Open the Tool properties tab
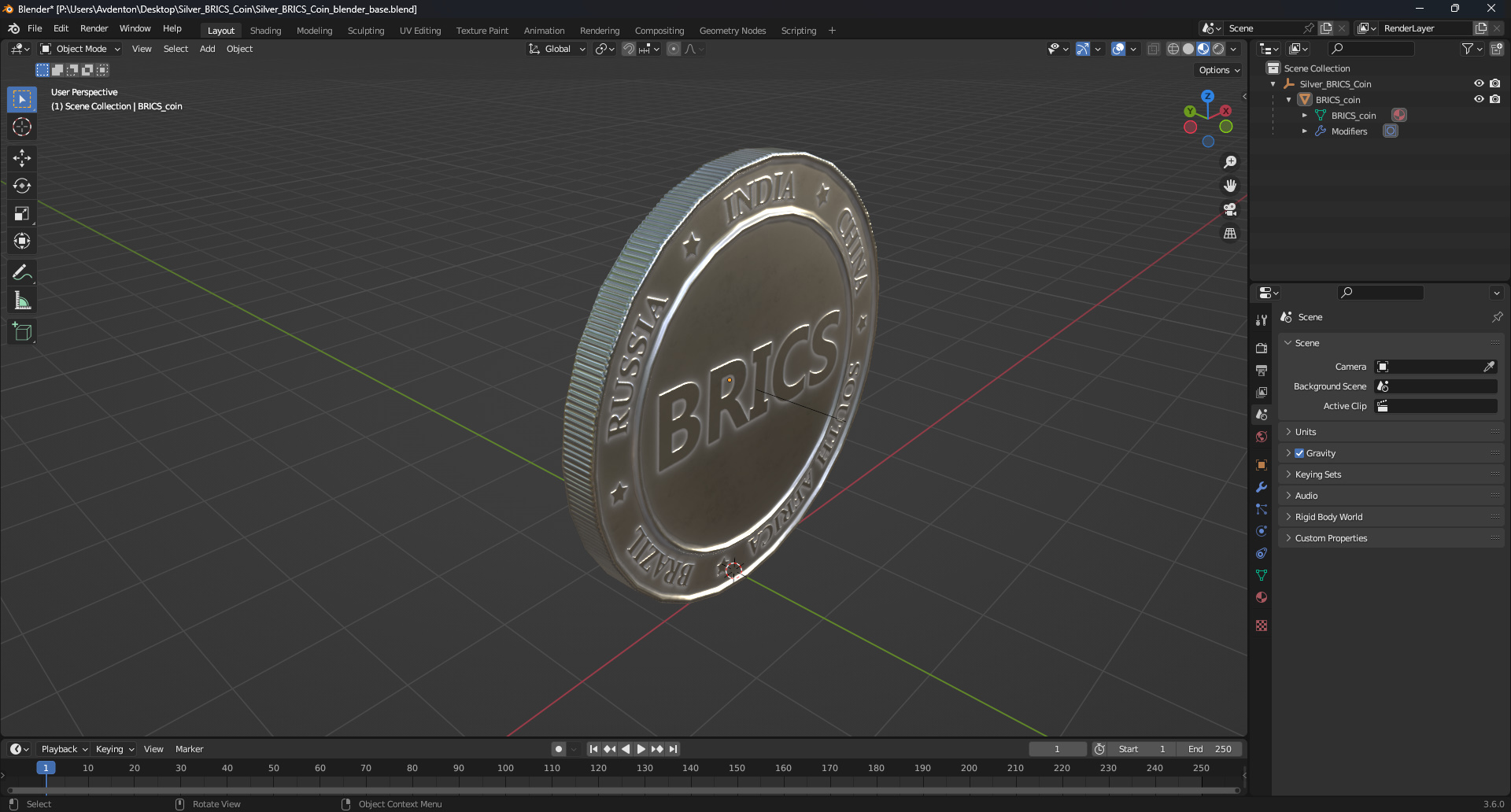 coord(1262,320)
